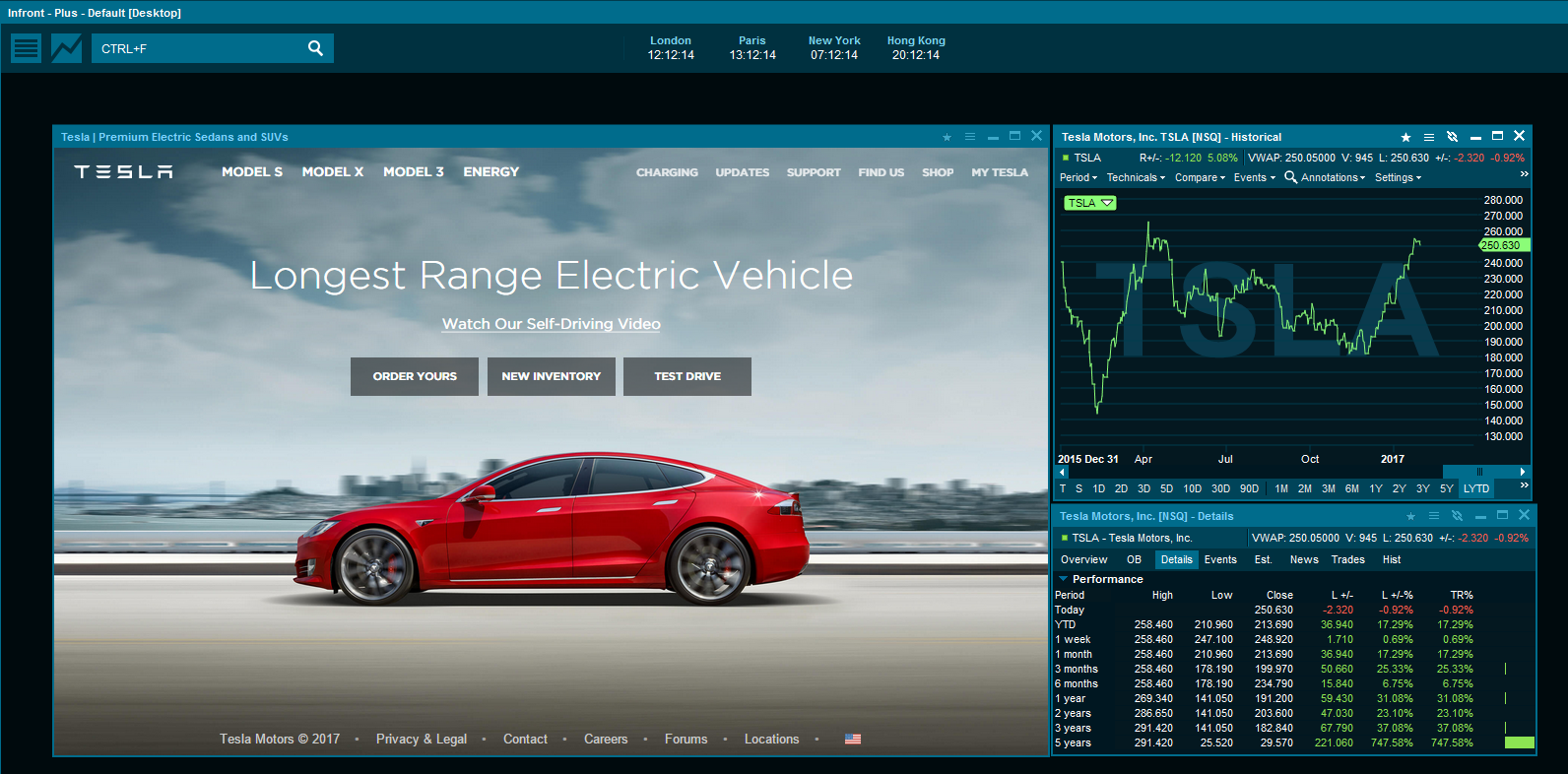This screenshot has width=1568, height=774.
Task: Favorite the Historical chart window with its star
Action: pyautogui.click(x=1405, y=137)
